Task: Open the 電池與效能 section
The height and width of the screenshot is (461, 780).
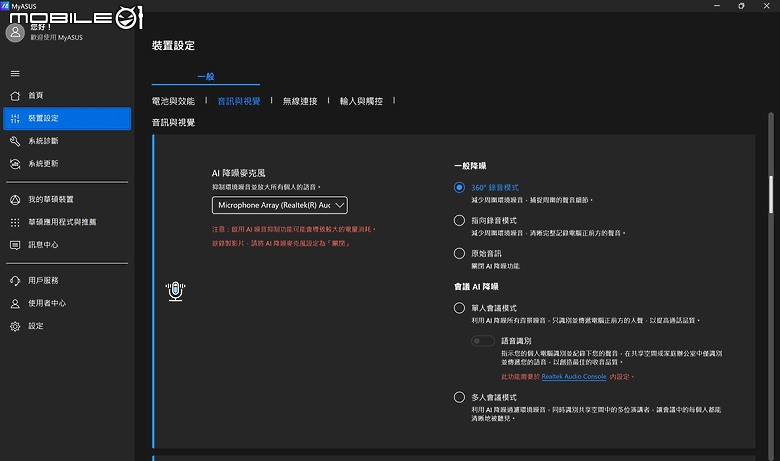Action: pyautogui.click(x=173, y=101)
